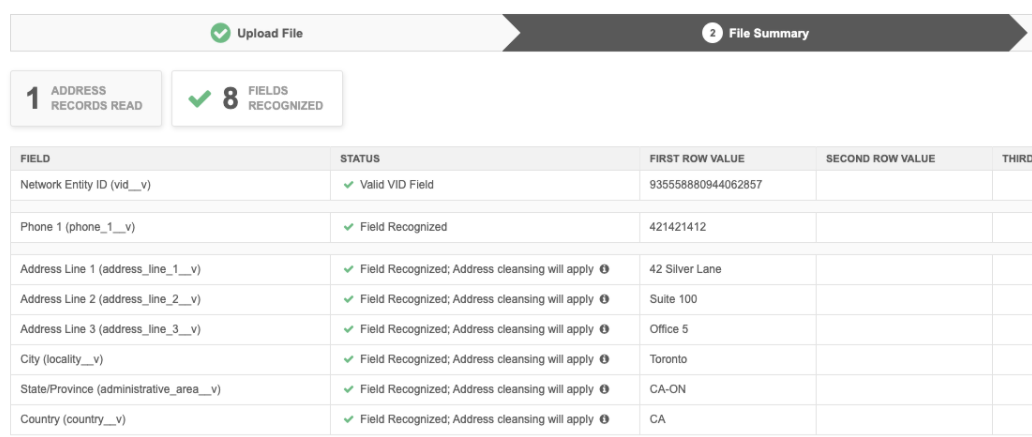Click the Address Records Read card
Viewport: 1032px width, 437px height.
coord(85,98)
